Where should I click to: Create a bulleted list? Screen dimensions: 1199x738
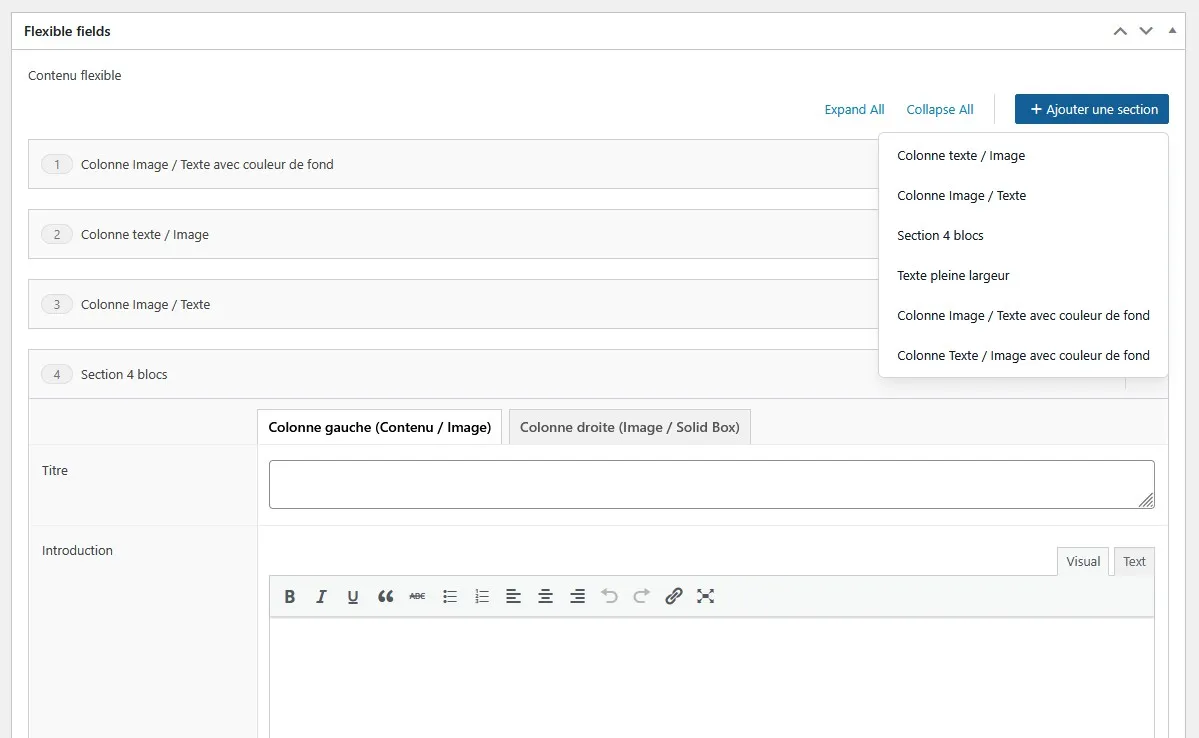coord(450,597)
